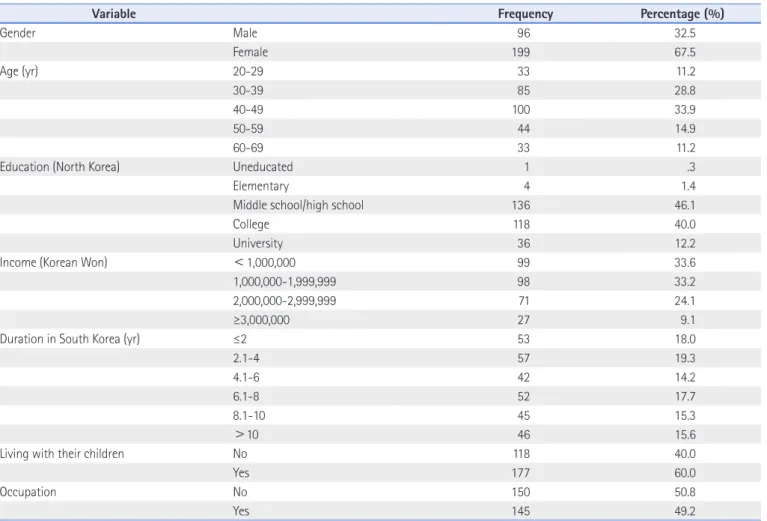Click the '6.1-8' duration cell
The width and height of the screenshot is (767, 521).
point(246,396)
